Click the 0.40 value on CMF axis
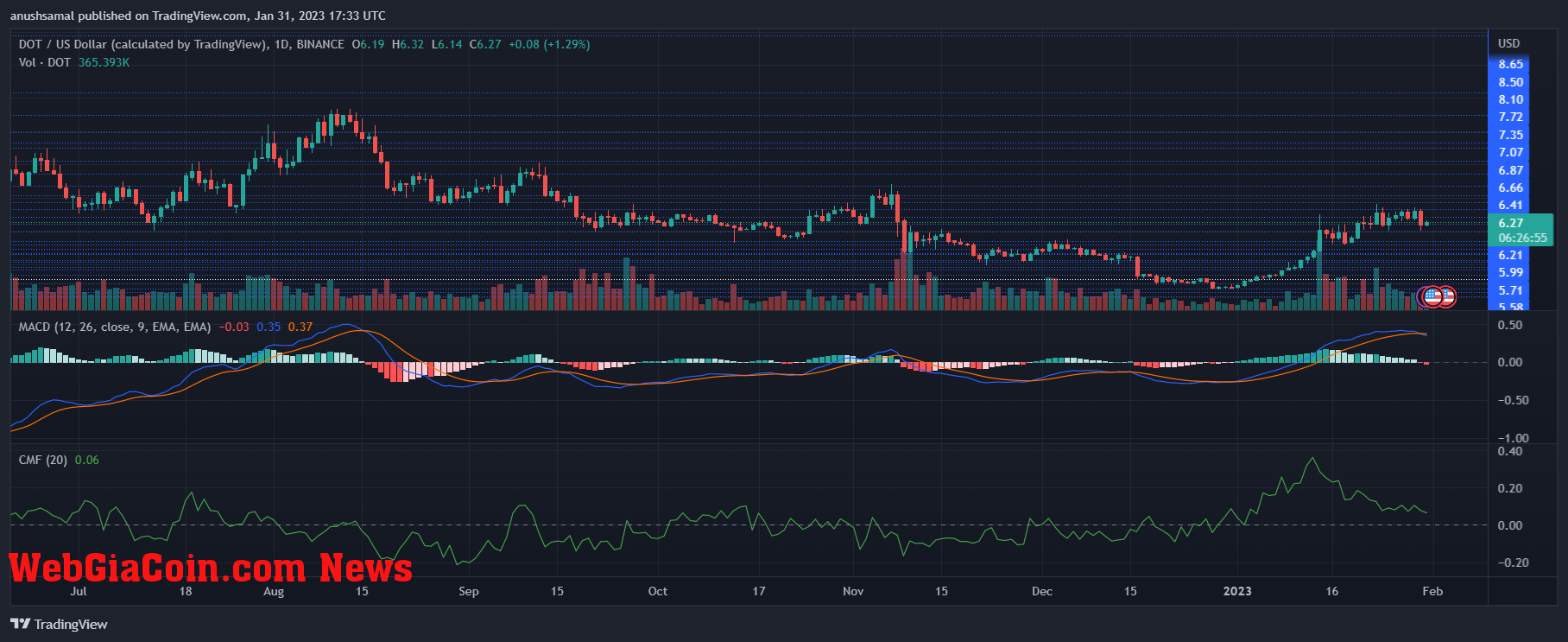This screenshot has width=1568, height=642. tap(1510, 451)
